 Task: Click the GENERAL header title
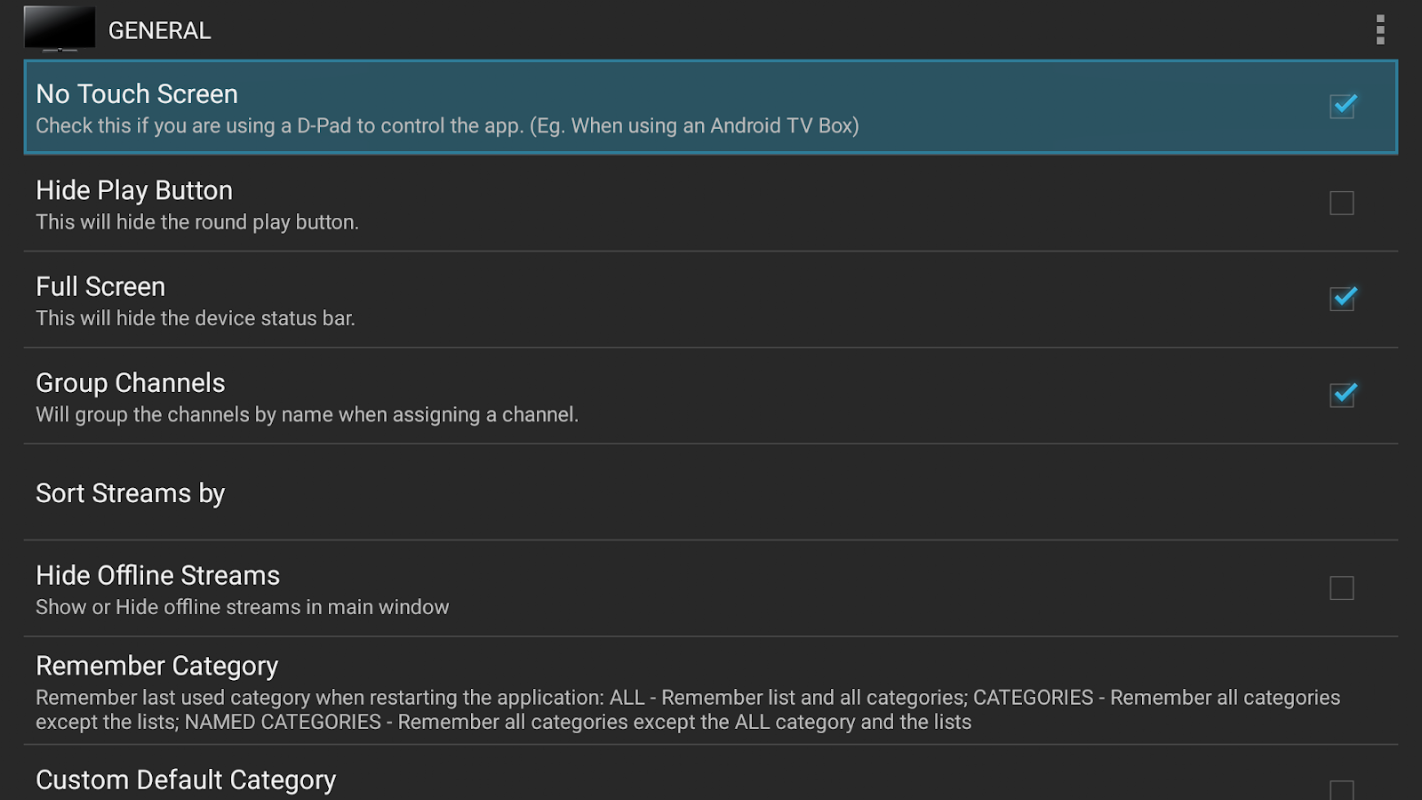pyautogui.click(x=159, y=31)
